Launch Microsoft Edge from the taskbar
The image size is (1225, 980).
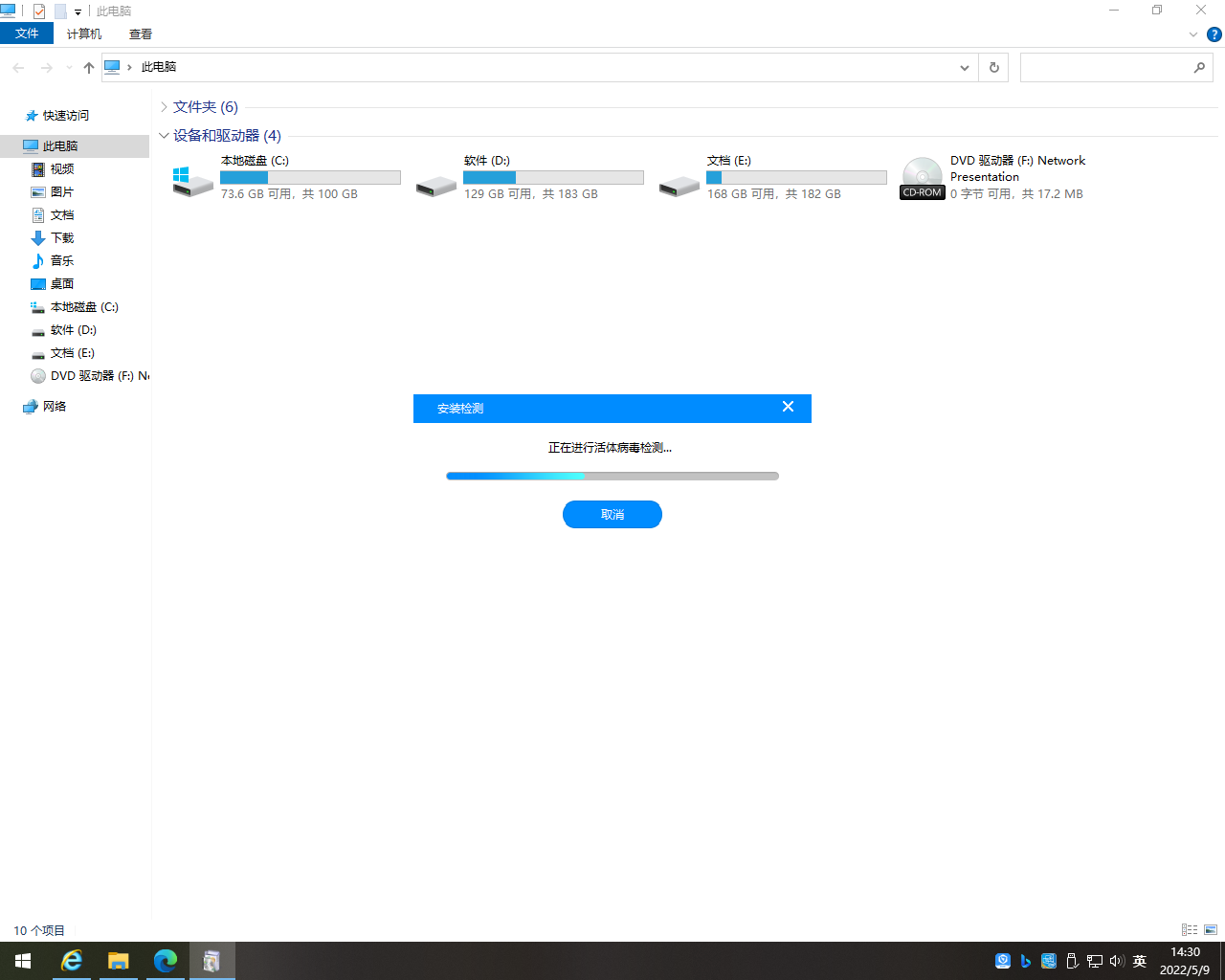coord(166,960)
